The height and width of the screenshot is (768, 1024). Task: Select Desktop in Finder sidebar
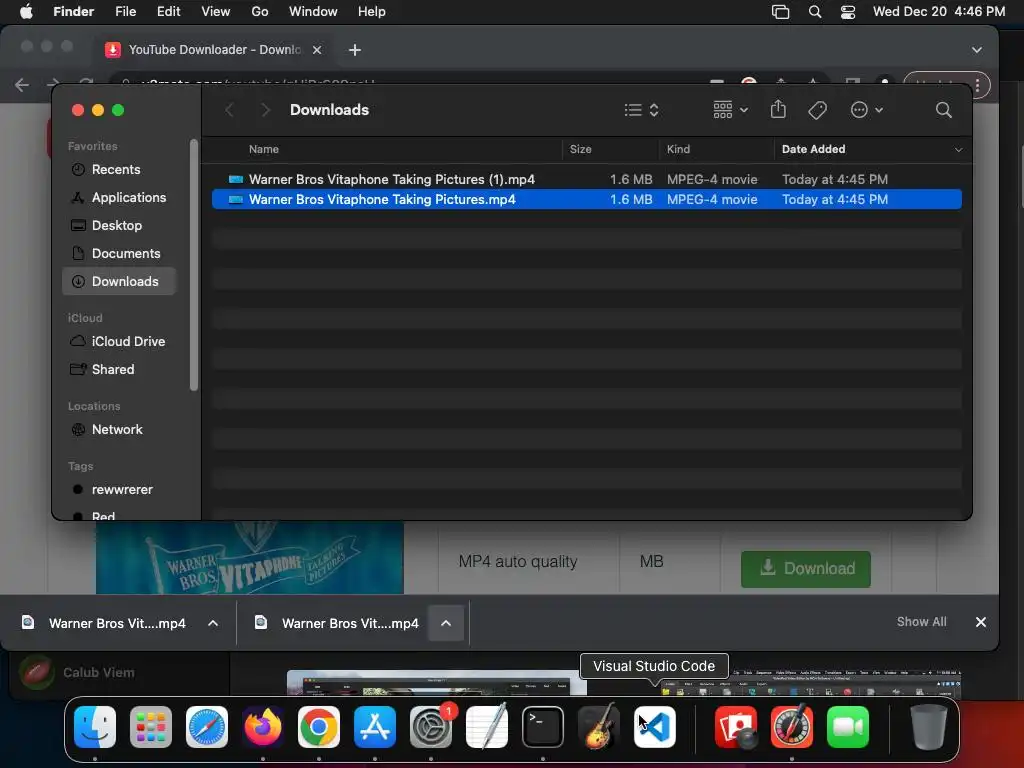(119, 226)
